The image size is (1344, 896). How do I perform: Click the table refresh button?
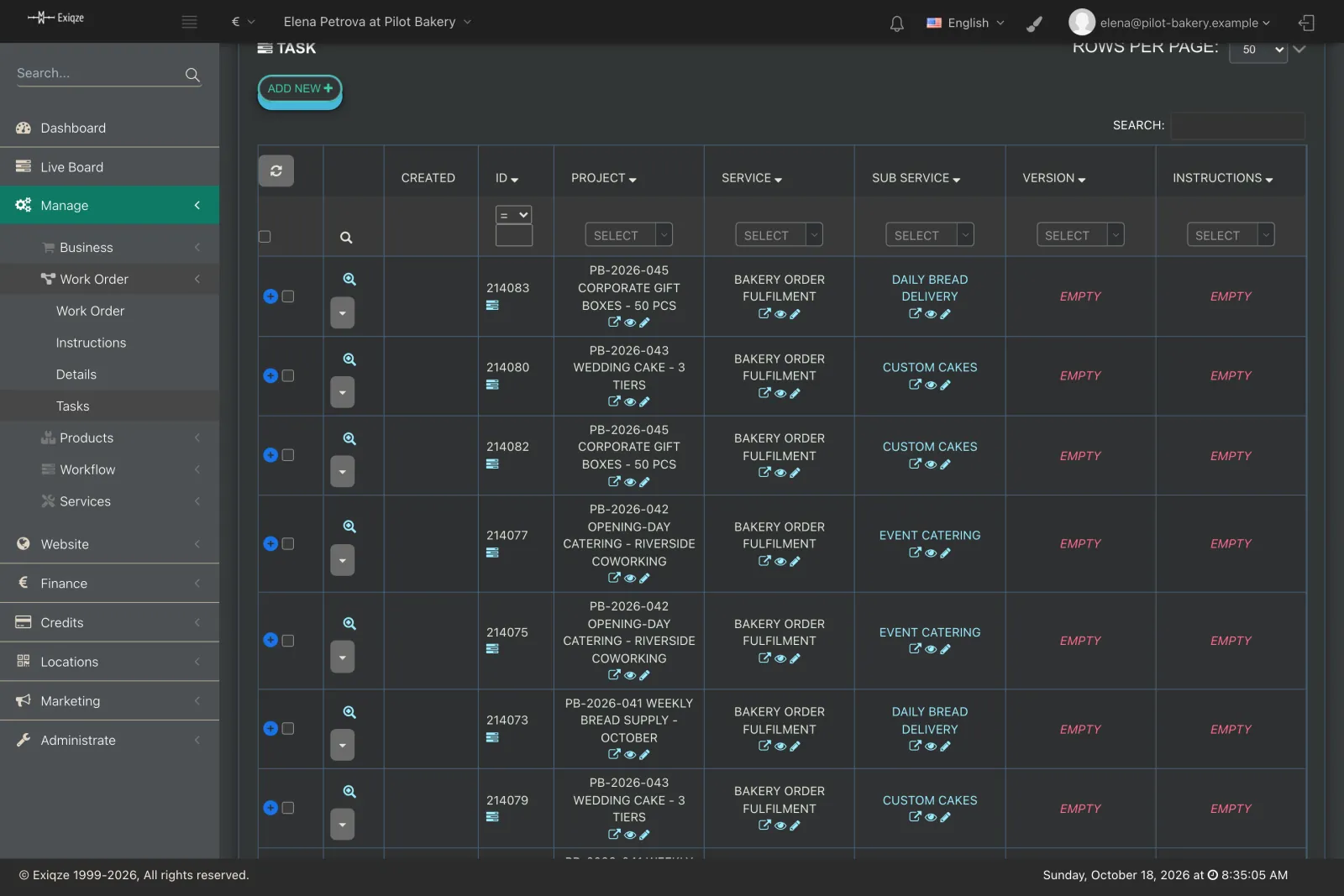pyautogui.click(x=276, y=170)
